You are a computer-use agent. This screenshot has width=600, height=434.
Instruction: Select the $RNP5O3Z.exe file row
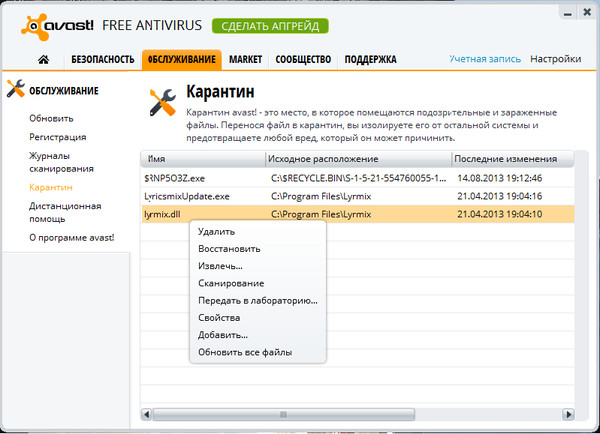point(358,178)
